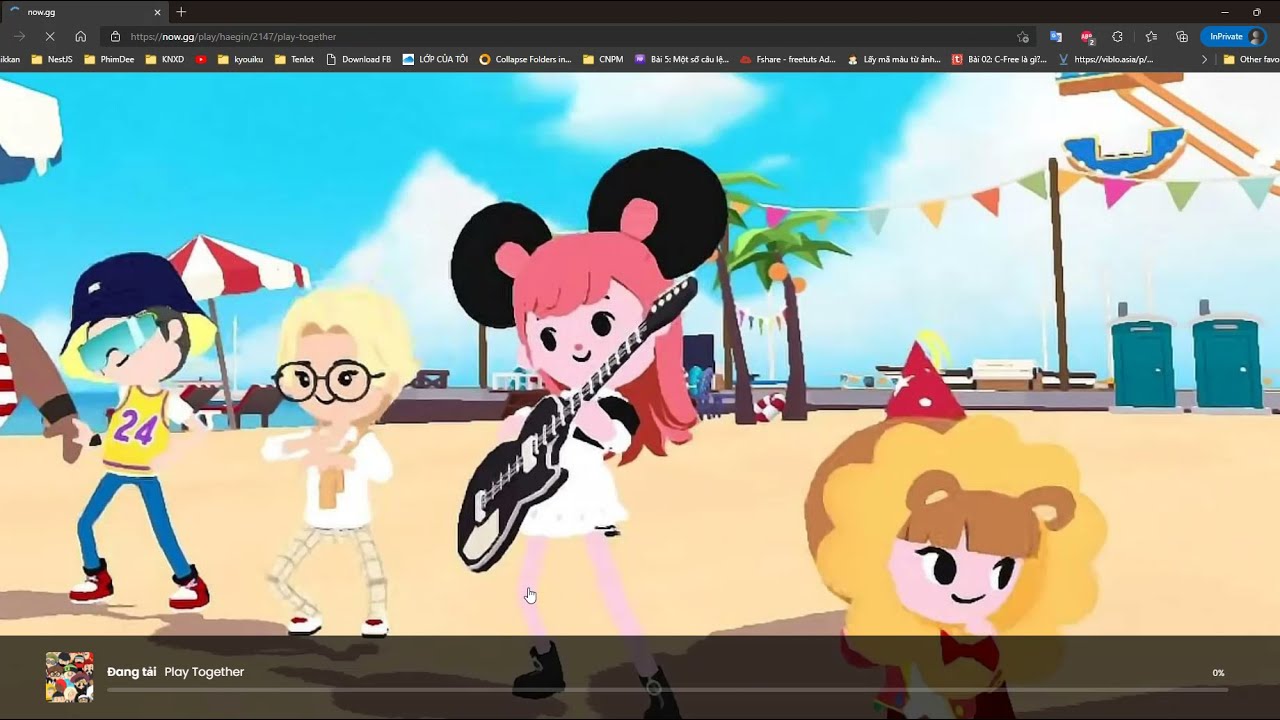The width and height of the screenshot is (1280, 720).
Task: Open the CNPM bookmark folder
Action: point(603,59)
